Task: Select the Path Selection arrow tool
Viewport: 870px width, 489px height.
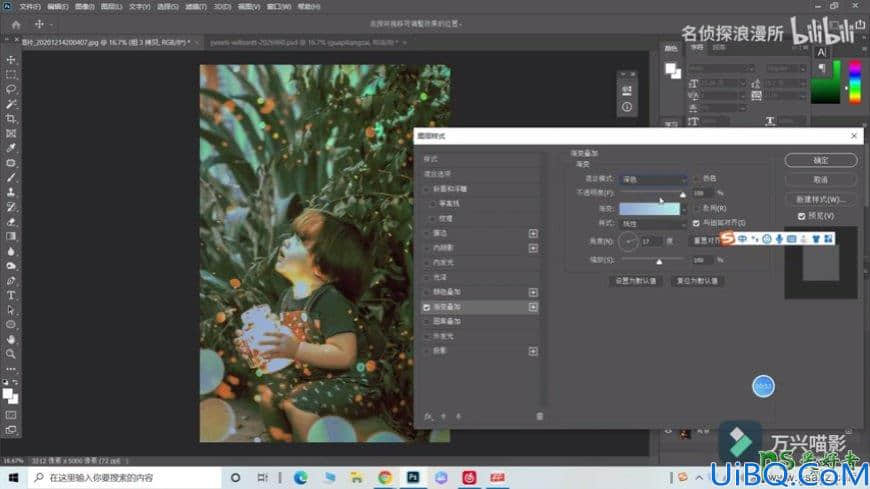Action: (x=11, y=310)
